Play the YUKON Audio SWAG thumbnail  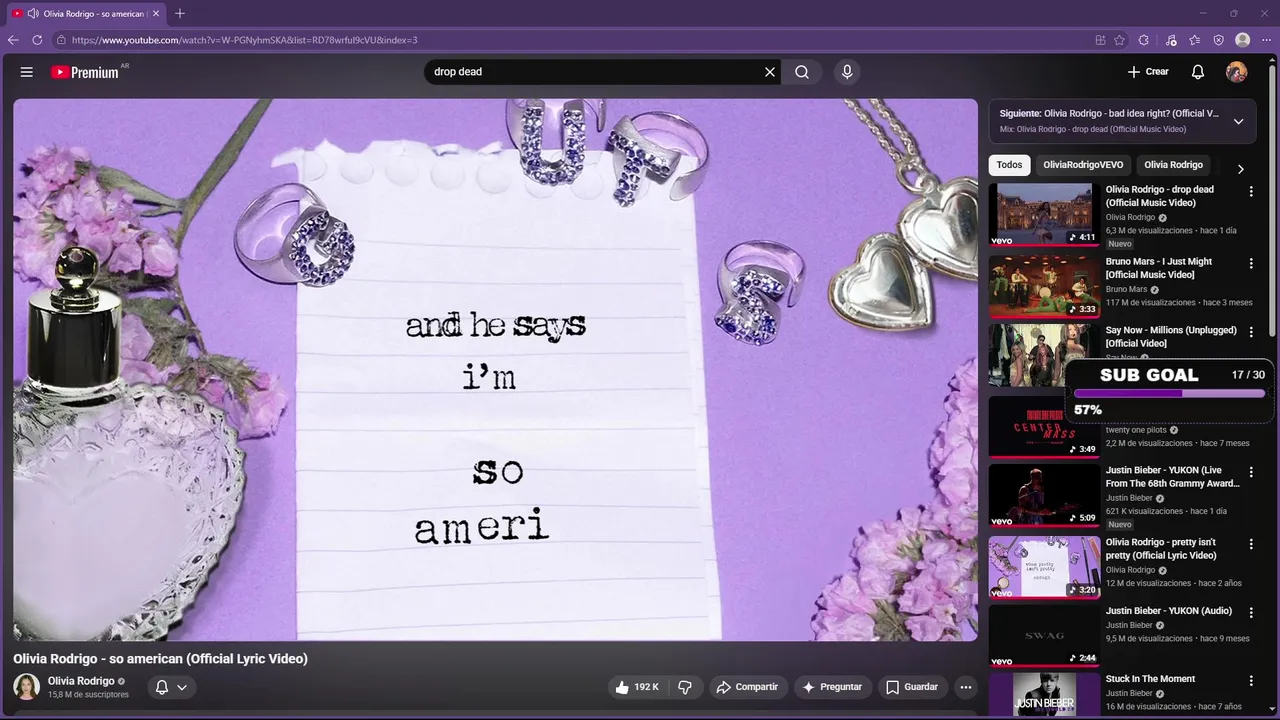coord(1044,635)
